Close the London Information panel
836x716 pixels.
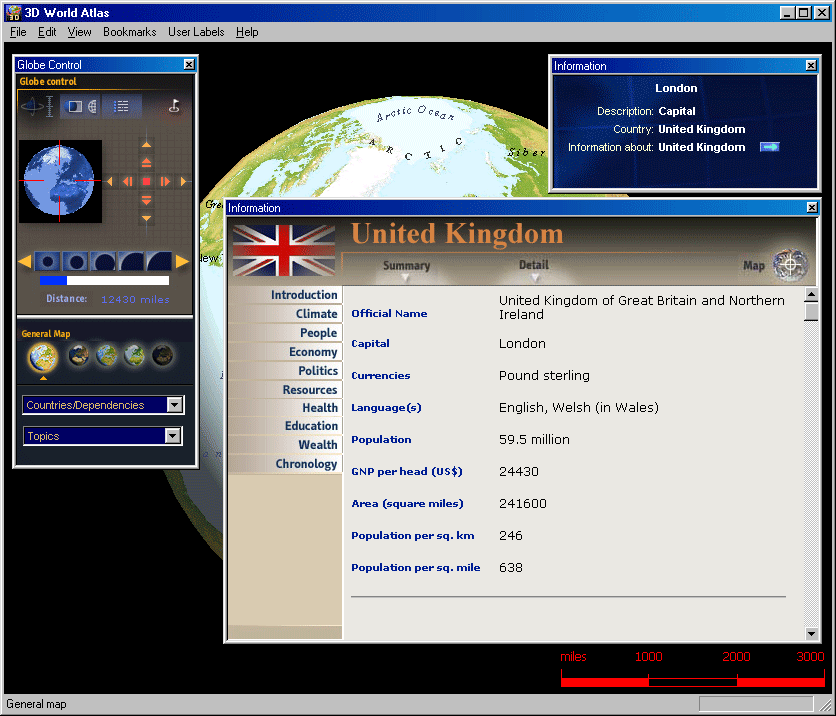[x=811, y=66]
